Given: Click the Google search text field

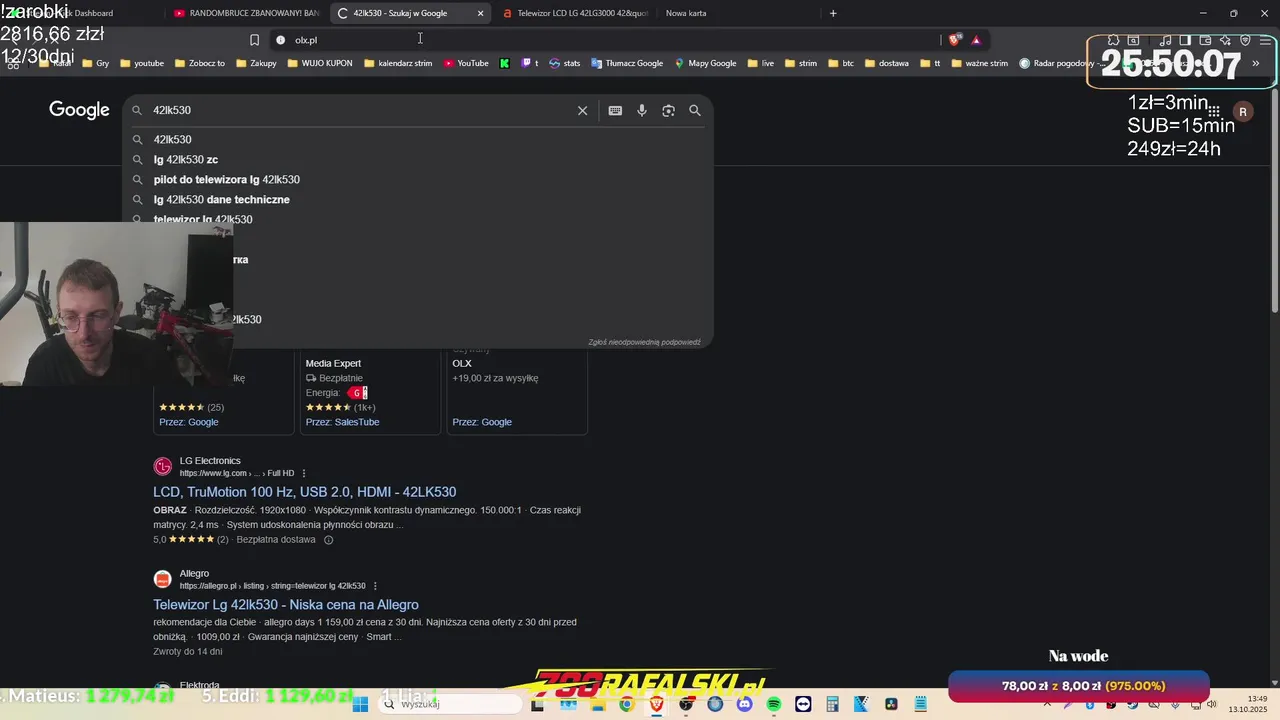Looking at the screenshot, I should (360, 110).
